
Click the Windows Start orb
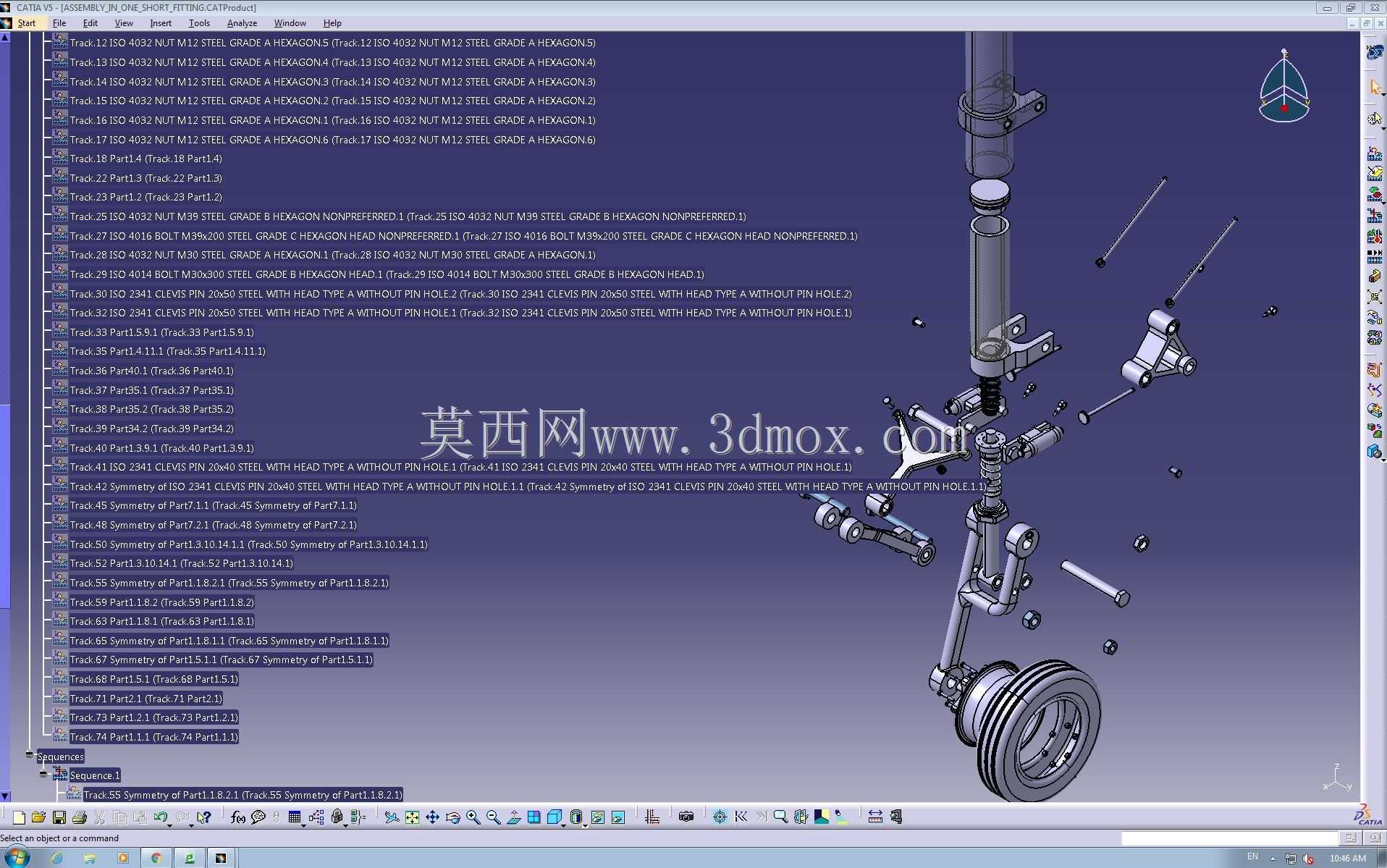[16, 858]
